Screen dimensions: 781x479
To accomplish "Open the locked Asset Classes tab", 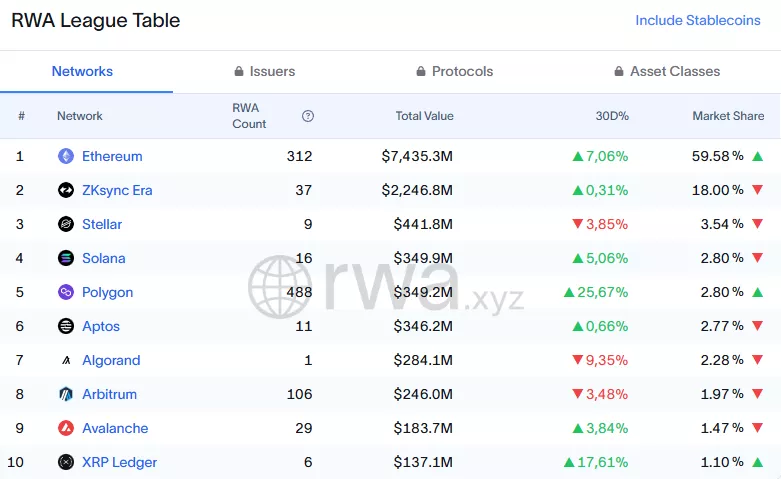I will click(666, 72).
